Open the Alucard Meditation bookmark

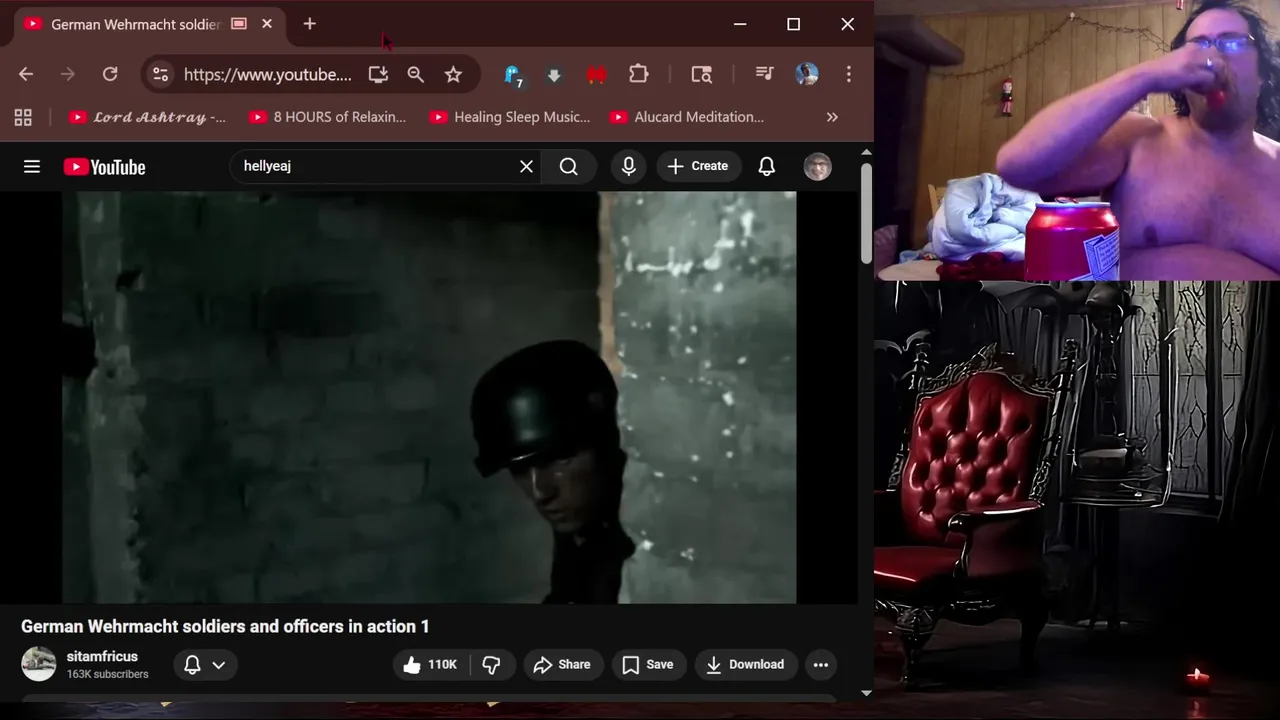[687, 117]
